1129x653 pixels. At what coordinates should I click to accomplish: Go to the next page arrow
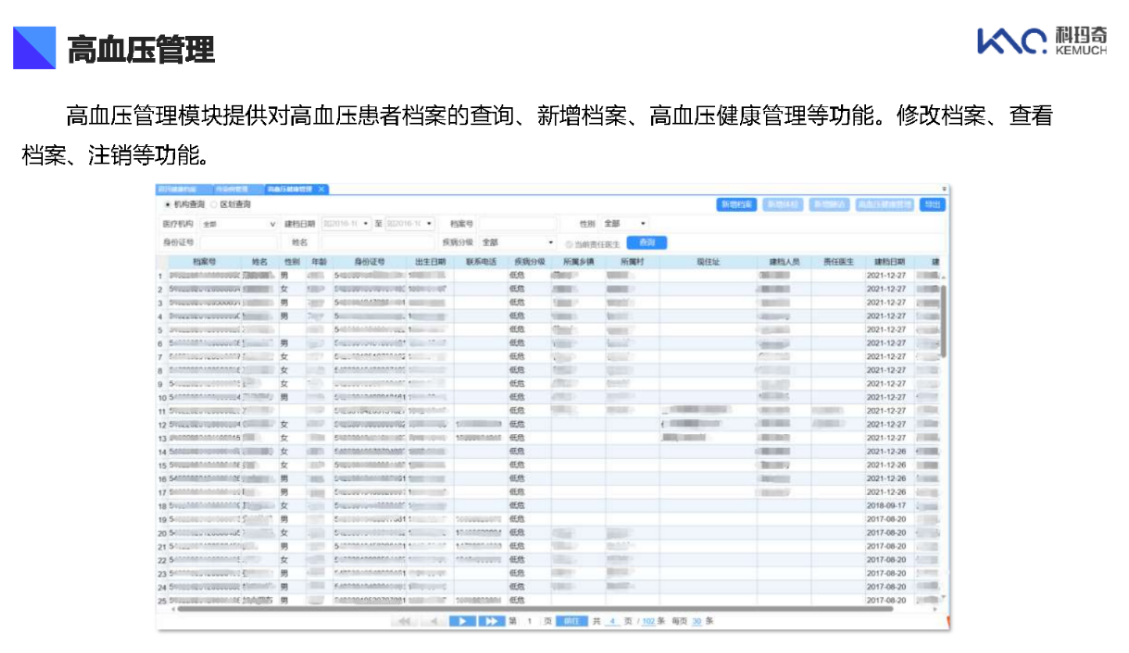point(462,621)
